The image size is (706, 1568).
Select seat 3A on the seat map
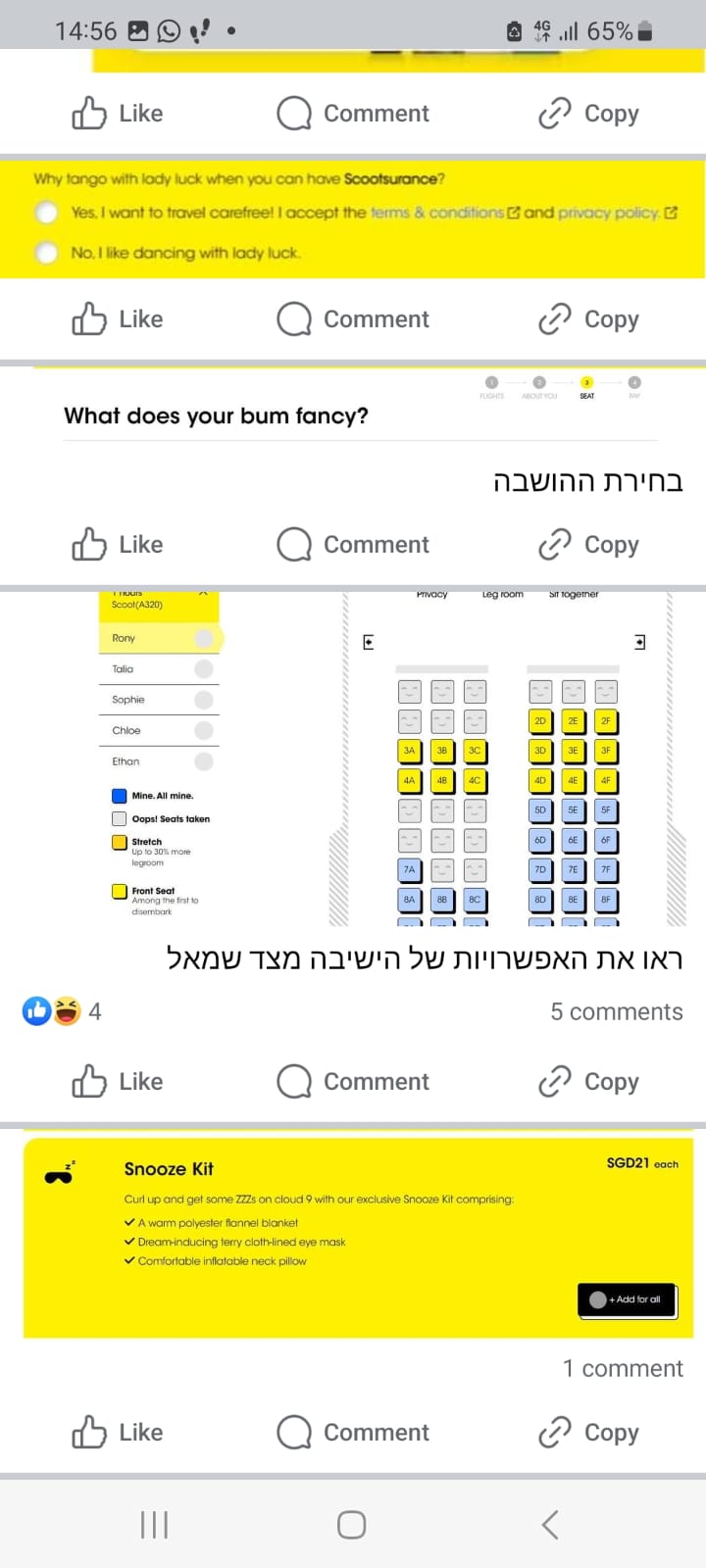tap(410, 751)
